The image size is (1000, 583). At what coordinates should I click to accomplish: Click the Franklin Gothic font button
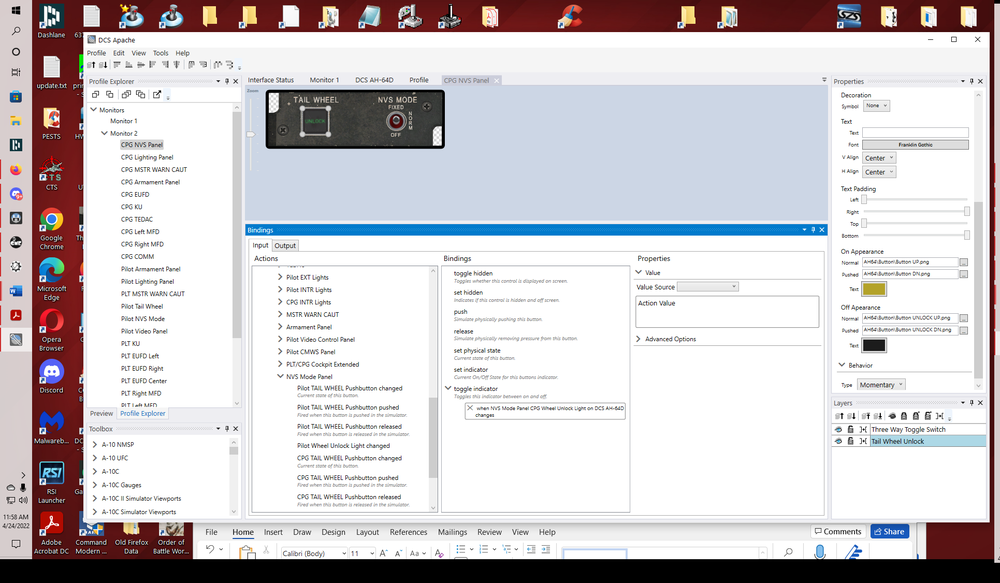point(915,145)
